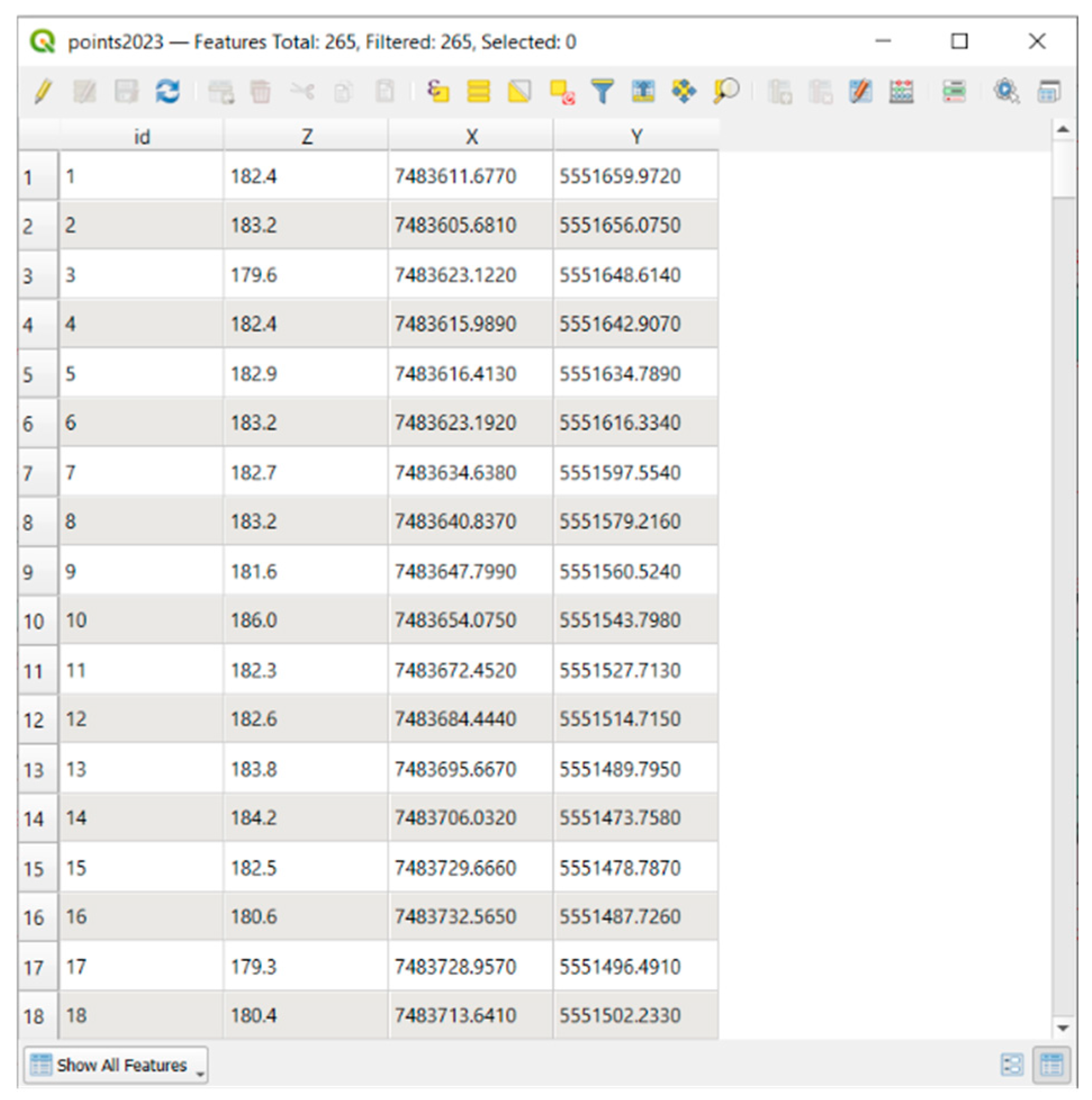Zoom map to selected rows
The image size is (1092, 1100).
[x=726, y=91]
